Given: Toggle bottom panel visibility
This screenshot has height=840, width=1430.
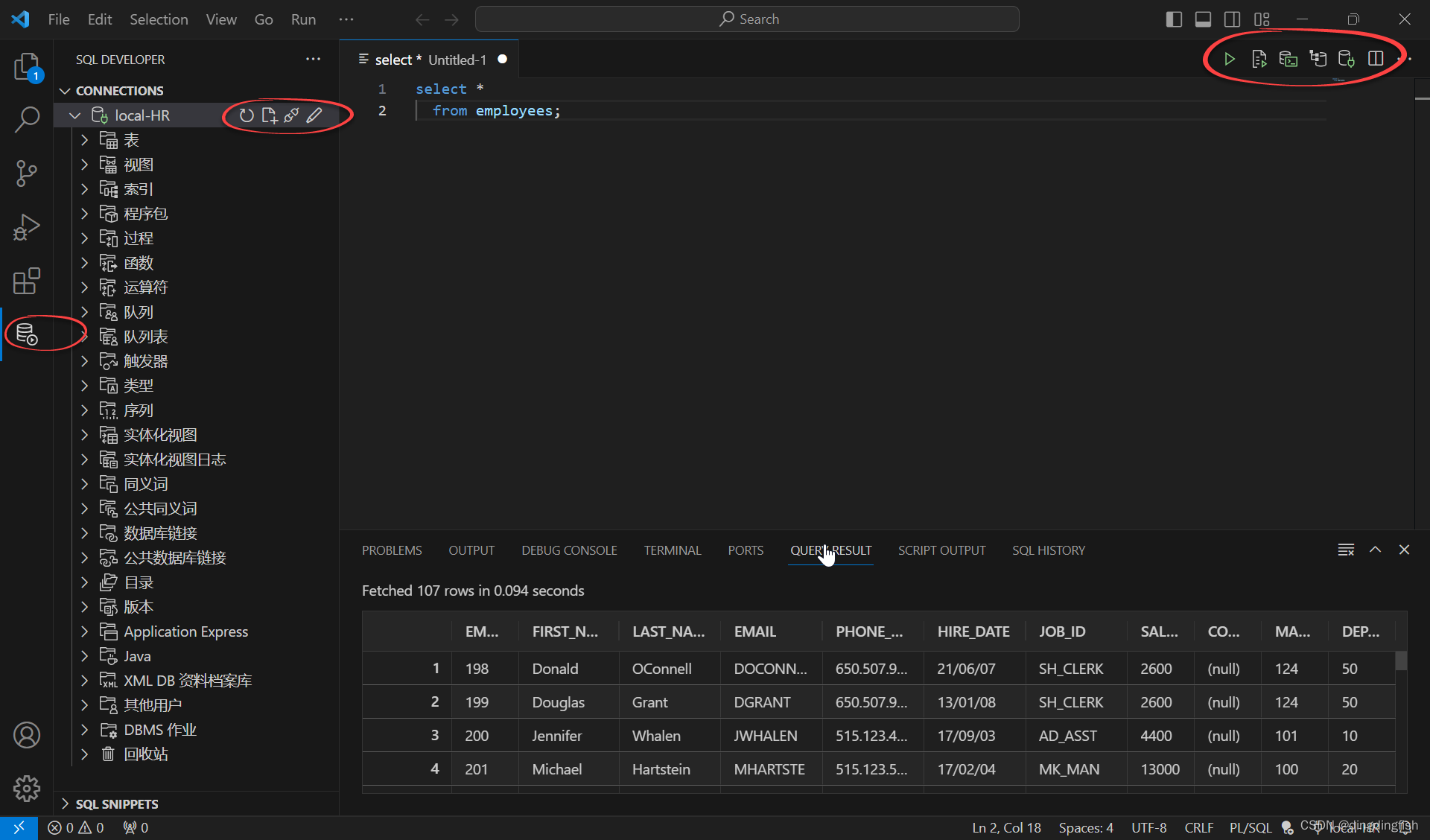Looking at the screenshot, I should pyautogui.click(x=1203, y=19).
